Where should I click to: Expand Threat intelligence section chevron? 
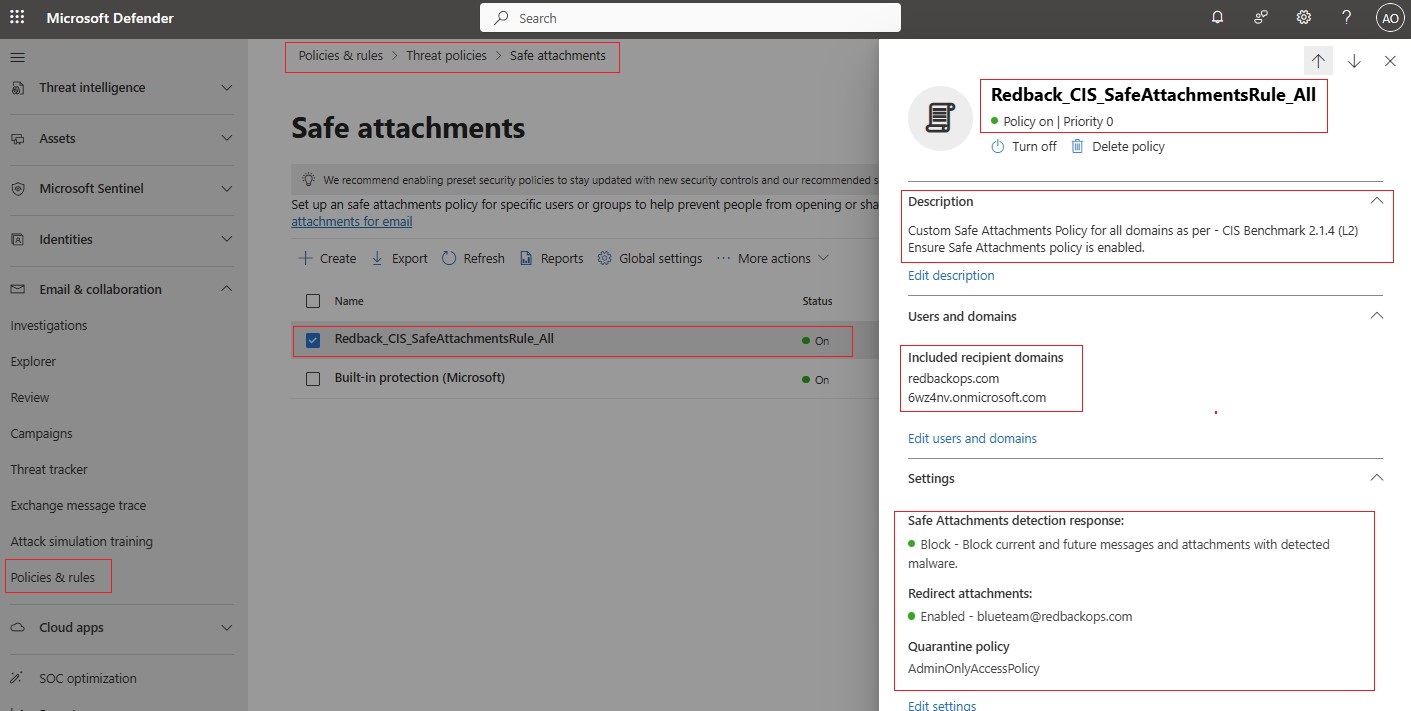227,88
